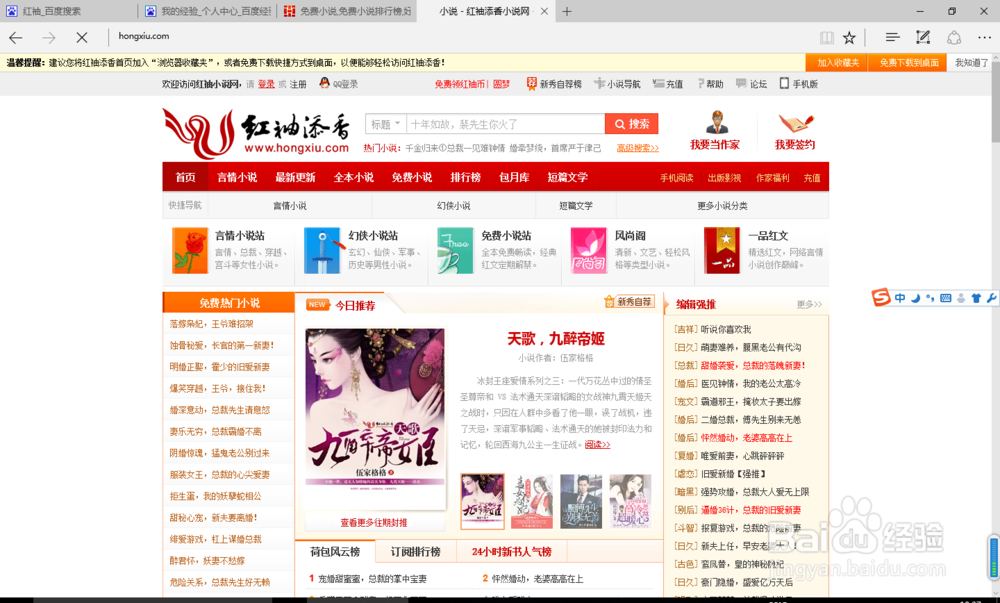Open browser More actions ellipsis
This screenshot has height=603, width=1000.
(x=985, y=38)
